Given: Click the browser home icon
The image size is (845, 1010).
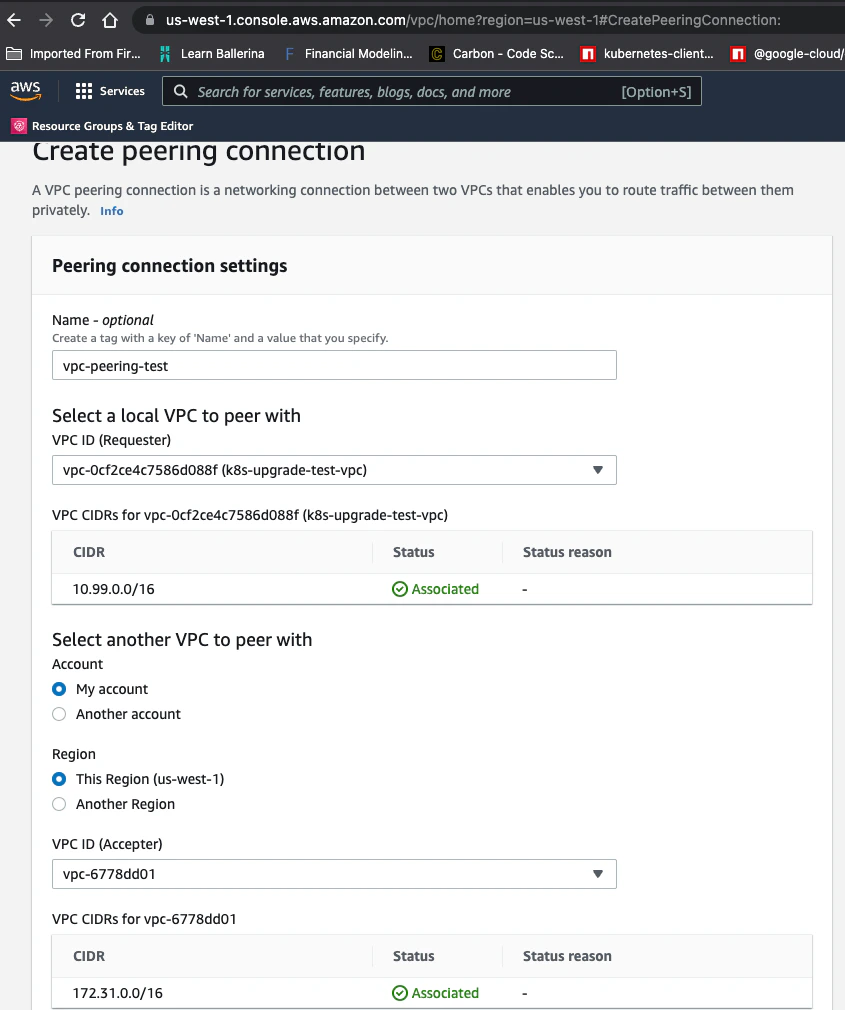Looking at the screenshot, I should [110, 20].
